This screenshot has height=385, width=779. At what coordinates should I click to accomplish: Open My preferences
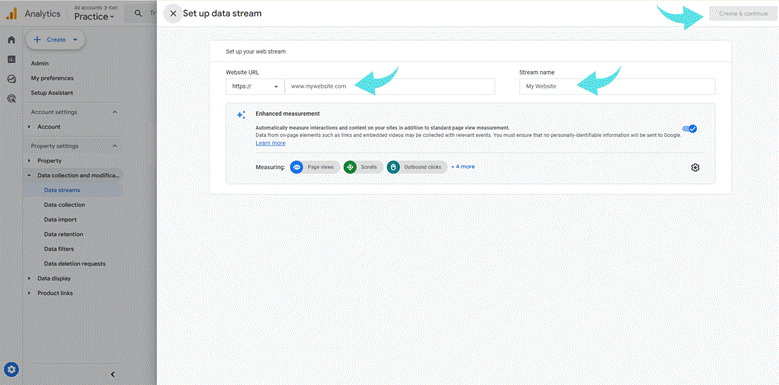point(52,78)
